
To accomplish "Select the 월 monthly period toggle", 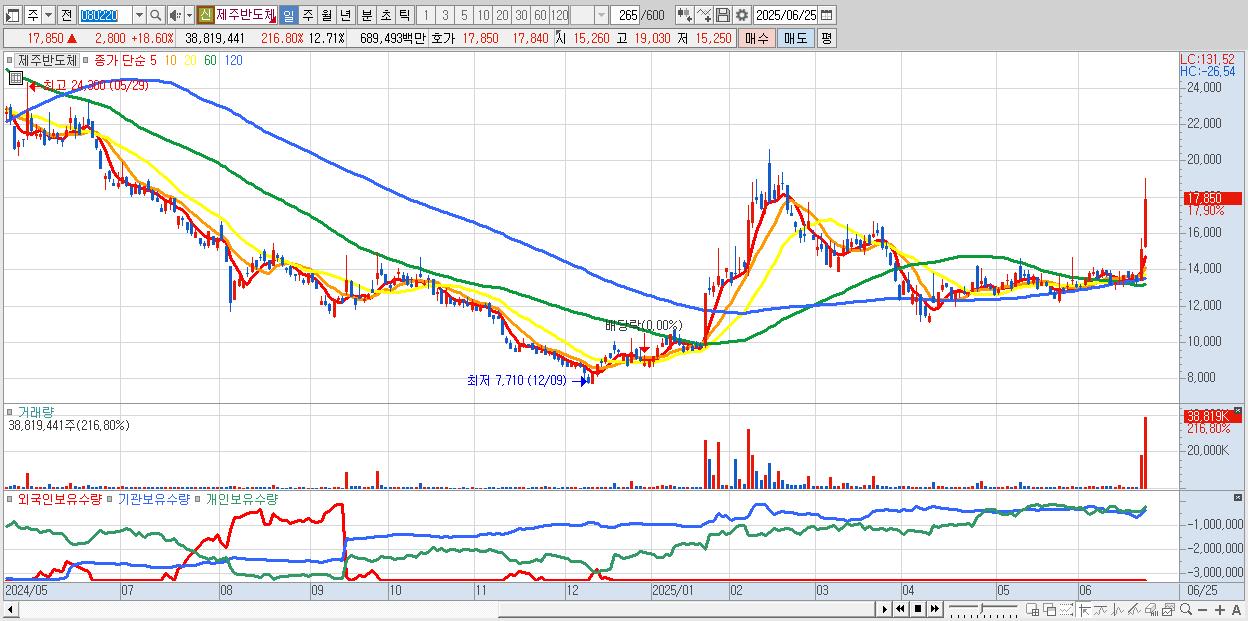I will (326, 15).
